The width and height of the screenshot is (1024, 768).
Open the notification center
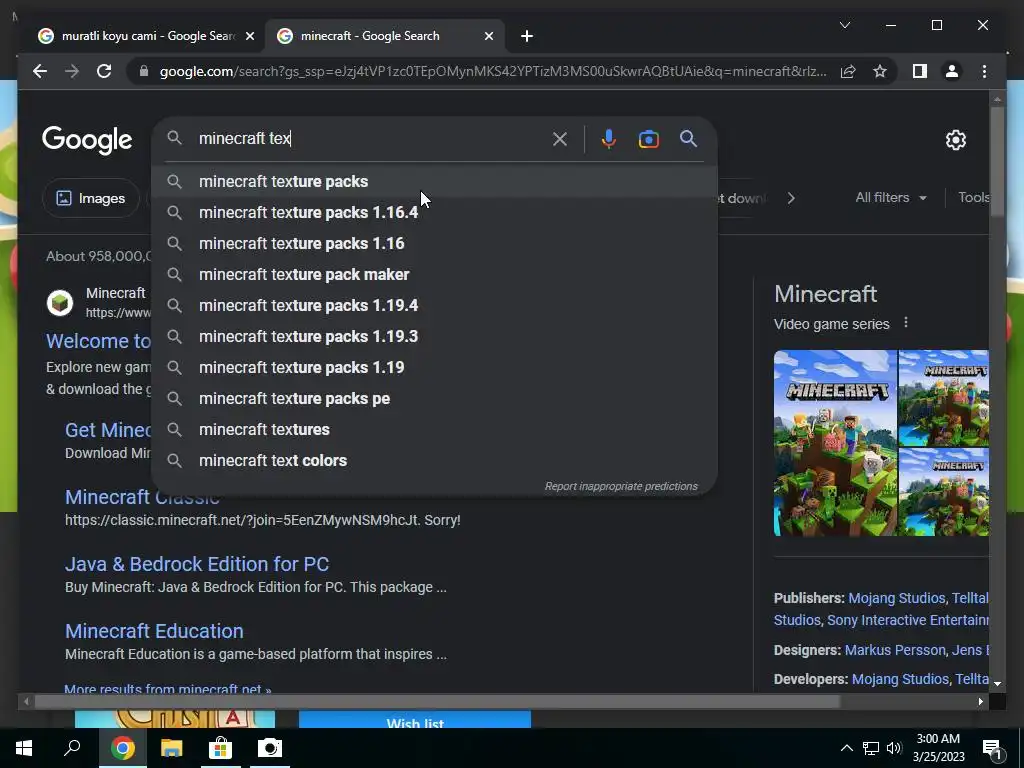[x=992, y=748]
